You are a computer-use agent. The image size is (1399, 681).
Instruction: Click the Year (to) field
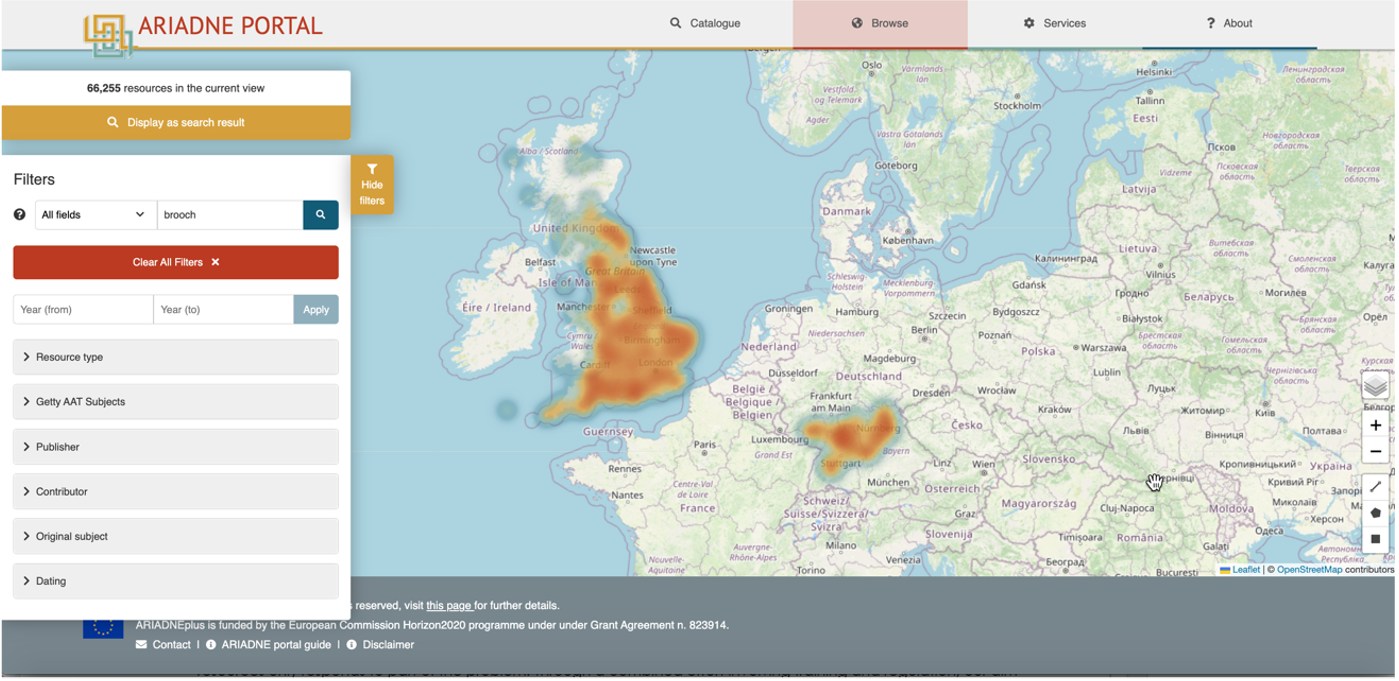click(x=223, y=309)
